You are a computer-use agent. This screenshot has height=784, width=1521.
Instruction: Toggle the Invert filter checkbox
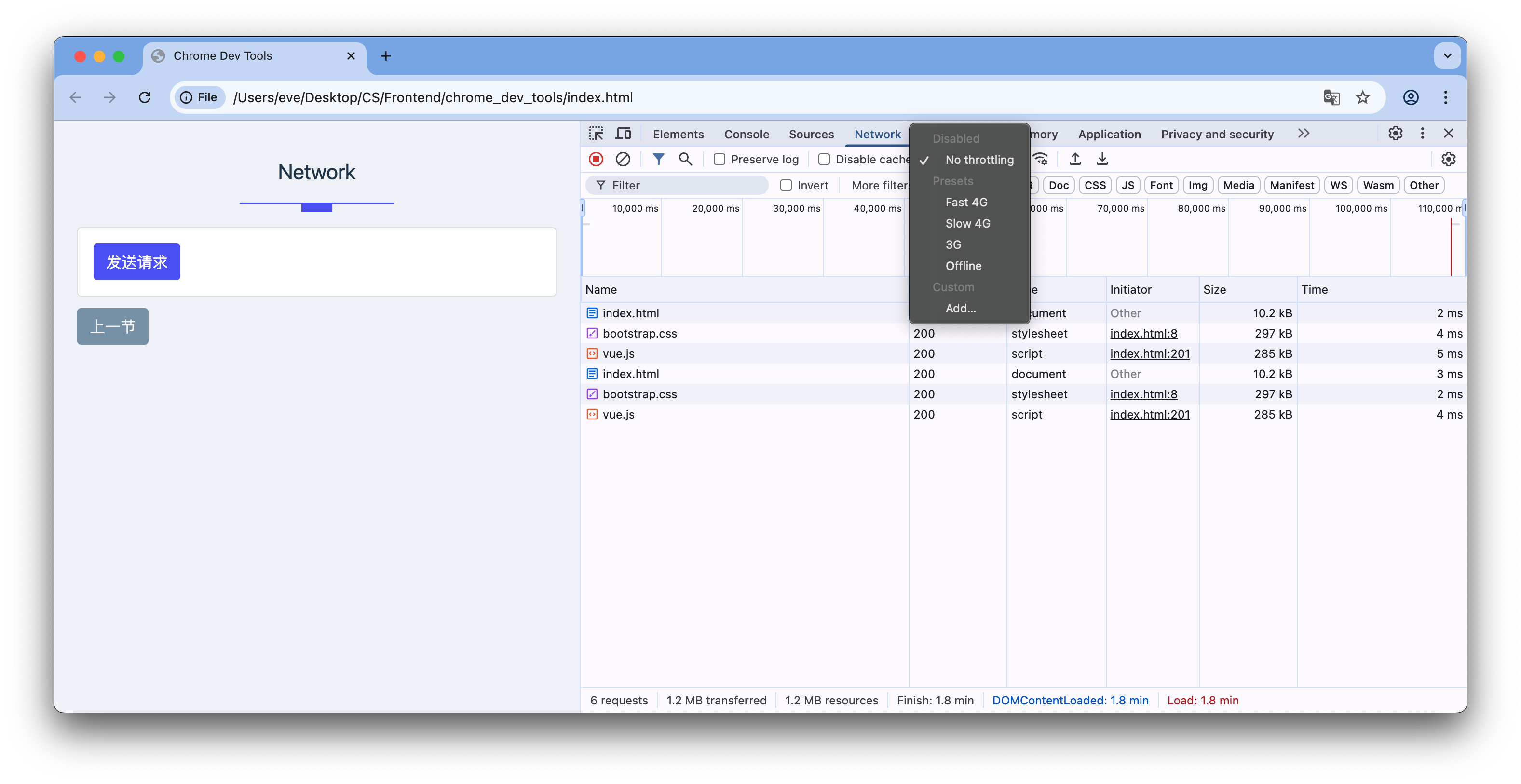tap(786, 185)
